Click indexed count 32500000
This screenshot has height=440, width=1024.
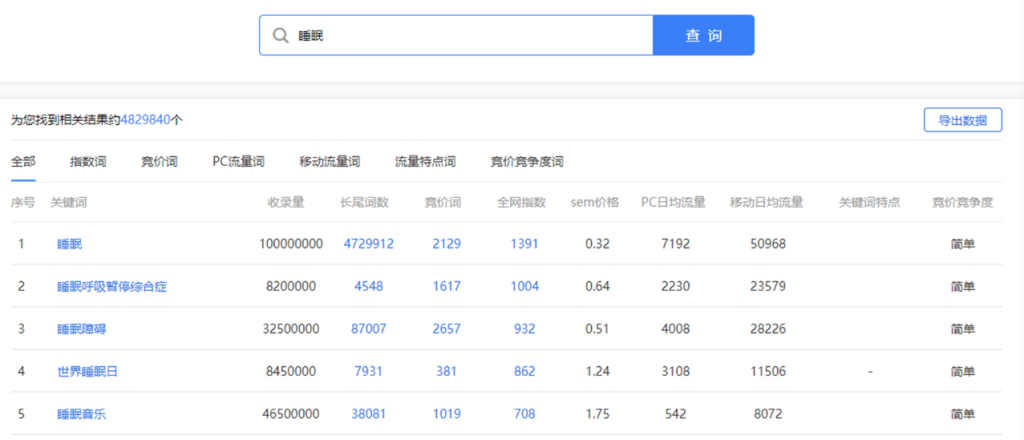(291, 329)
